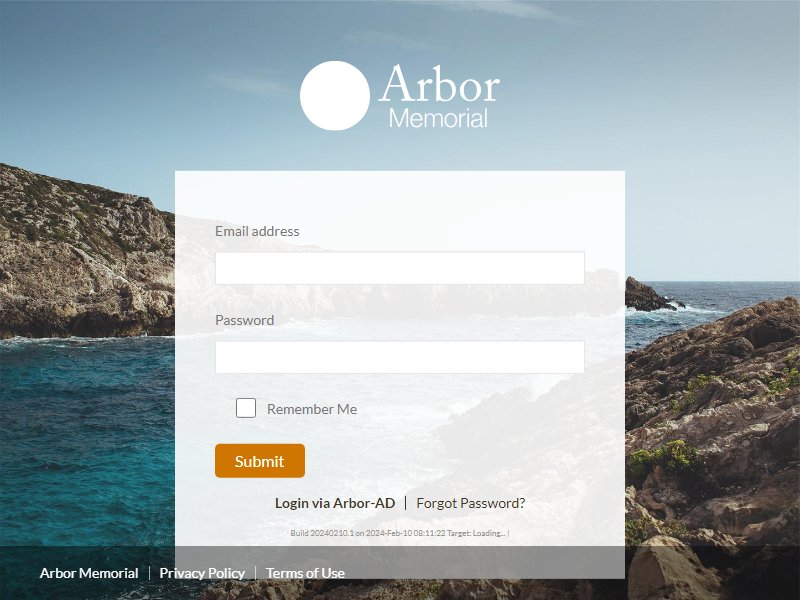Click the divider between Privacy Policy and Terms

tap(255, 573)
